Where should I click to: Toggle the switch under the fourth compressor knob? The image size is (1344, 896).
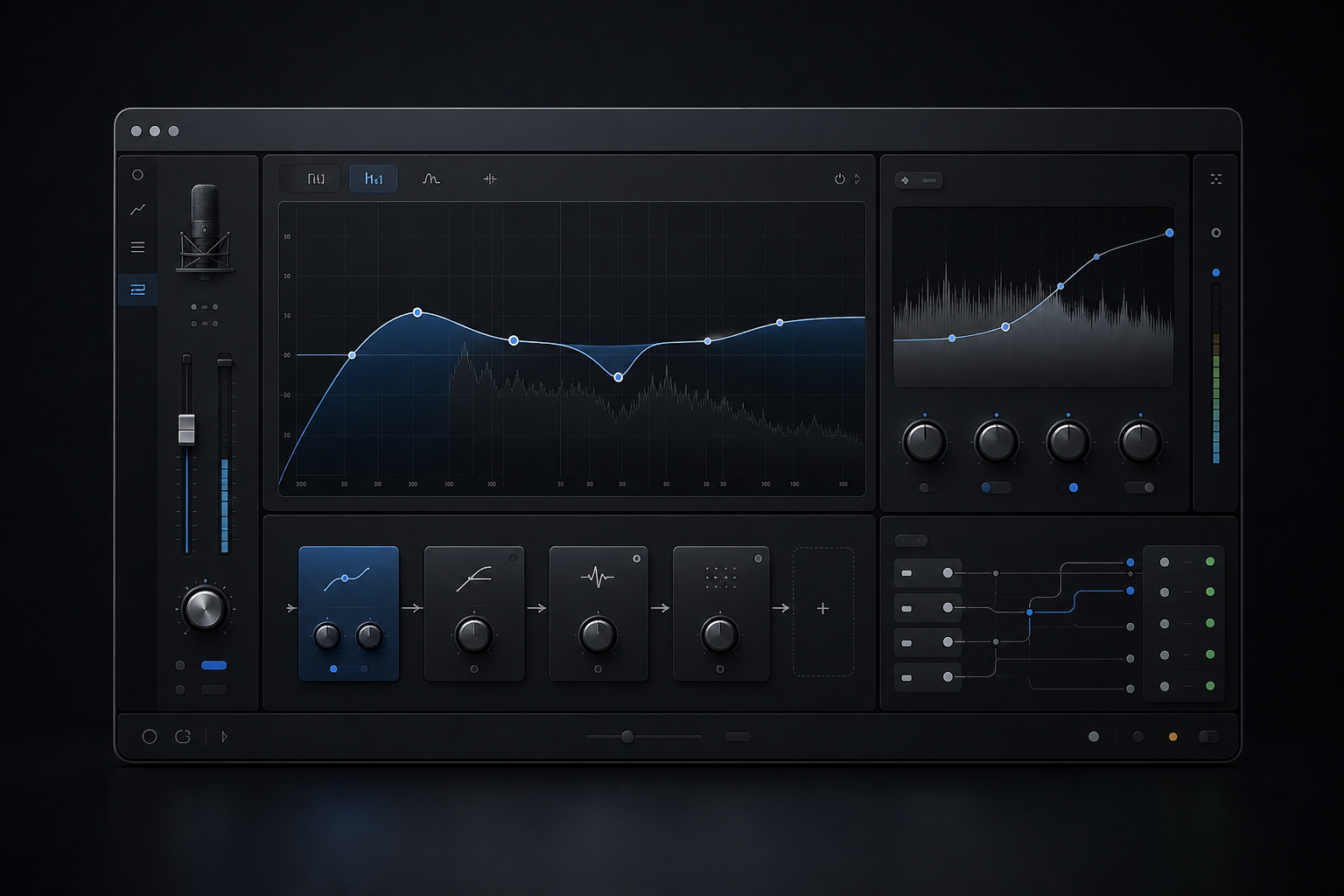coord(1139,487)
